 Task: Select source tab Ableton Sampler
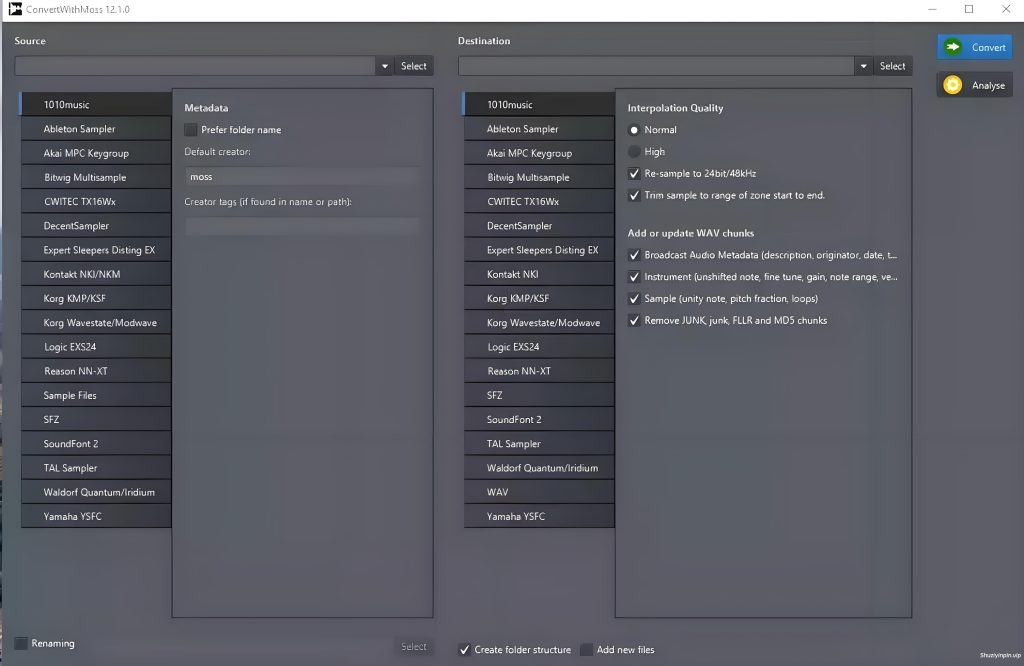[x=96, y=129]
